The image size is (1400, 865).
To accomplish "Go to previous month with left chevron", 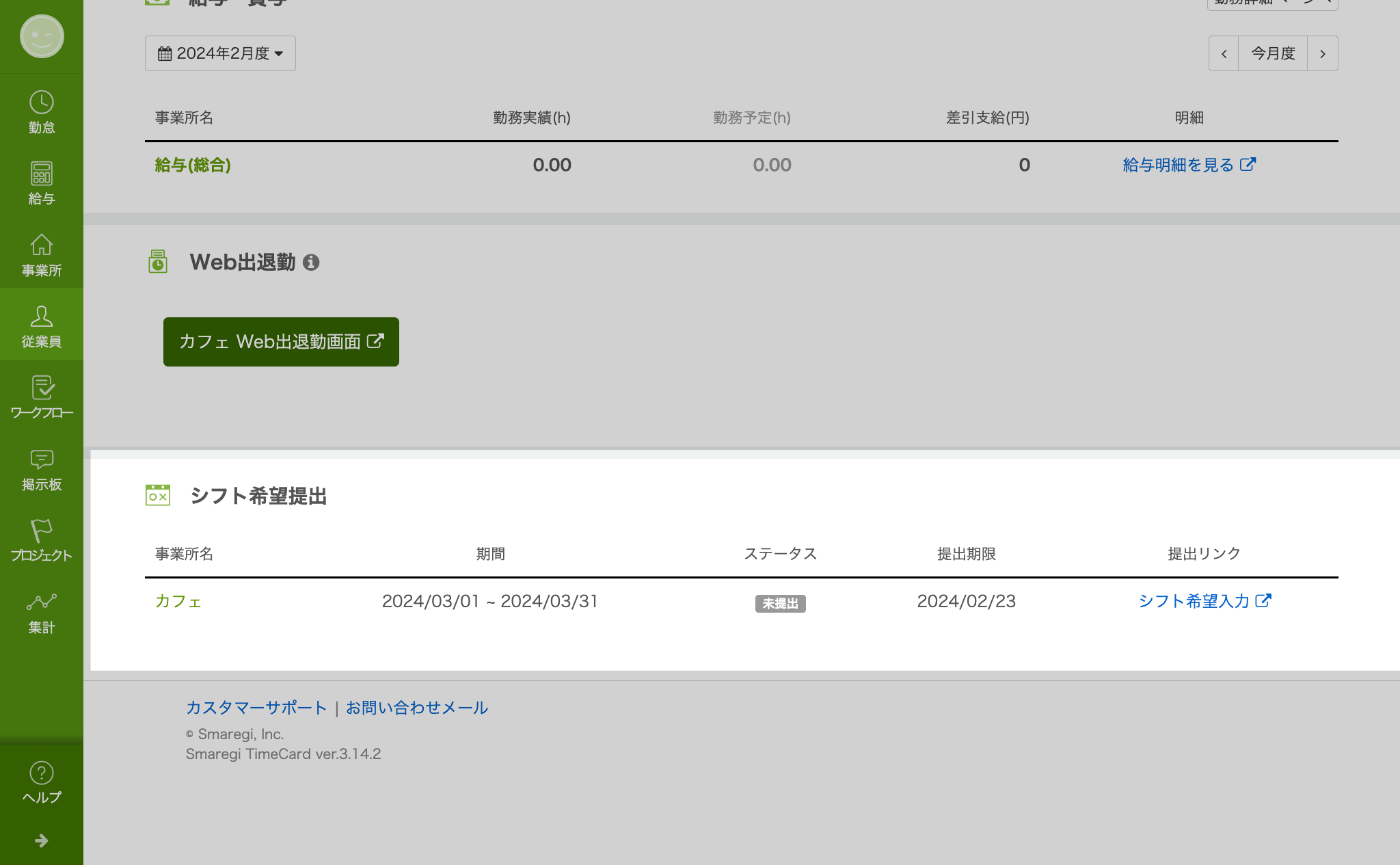I will (x=1224, y=53).
